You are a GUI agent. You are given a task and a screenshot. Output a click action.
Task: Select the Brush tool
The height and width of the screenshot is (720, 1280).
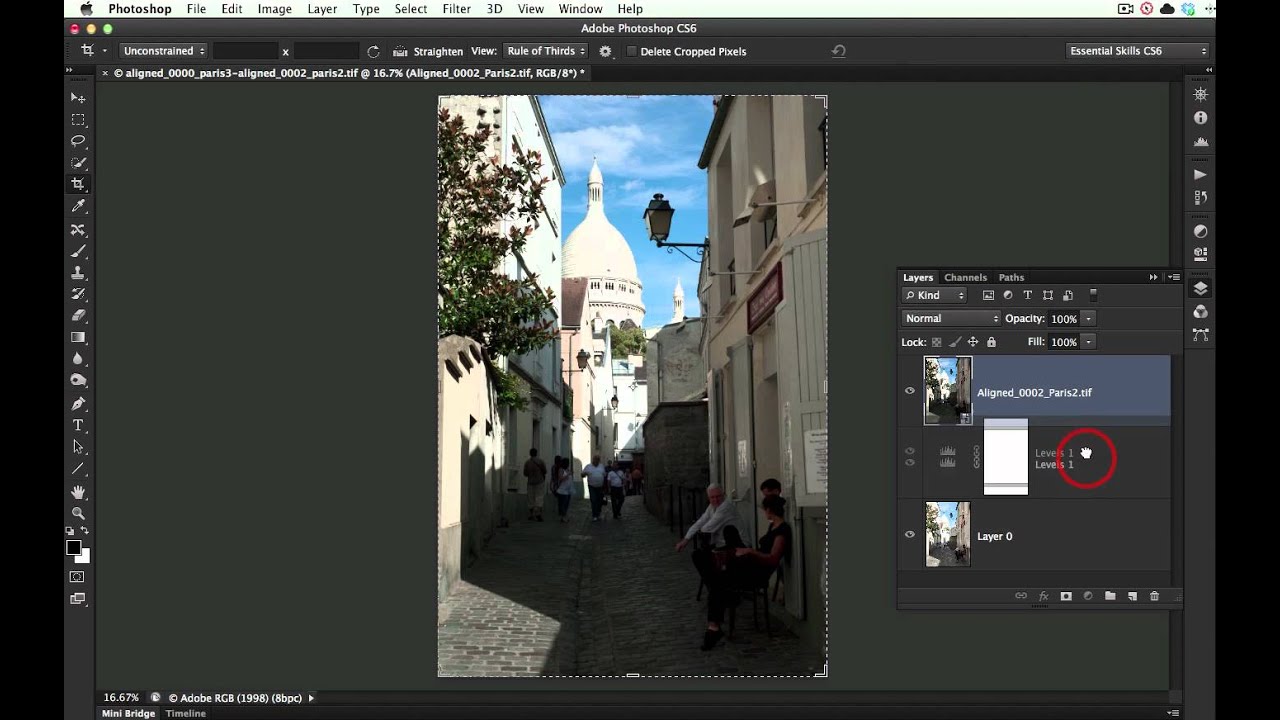[78, 250]
